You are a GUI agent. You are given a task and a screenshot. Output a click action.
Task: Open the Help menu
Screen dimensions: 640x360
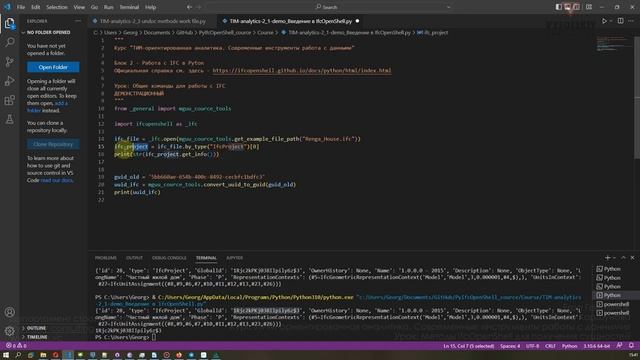click(x=151, y=7)
